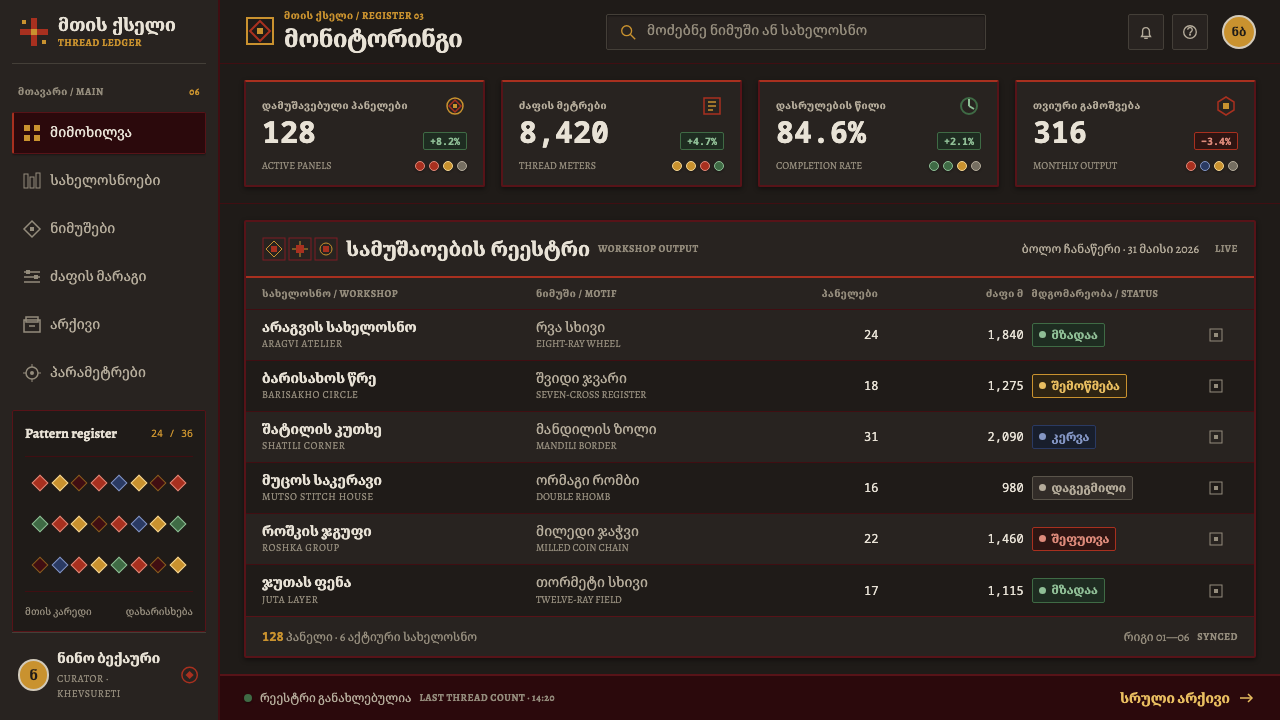Click the 128 პანელი footer summary

pyautogui.click(x=369, y=637)
